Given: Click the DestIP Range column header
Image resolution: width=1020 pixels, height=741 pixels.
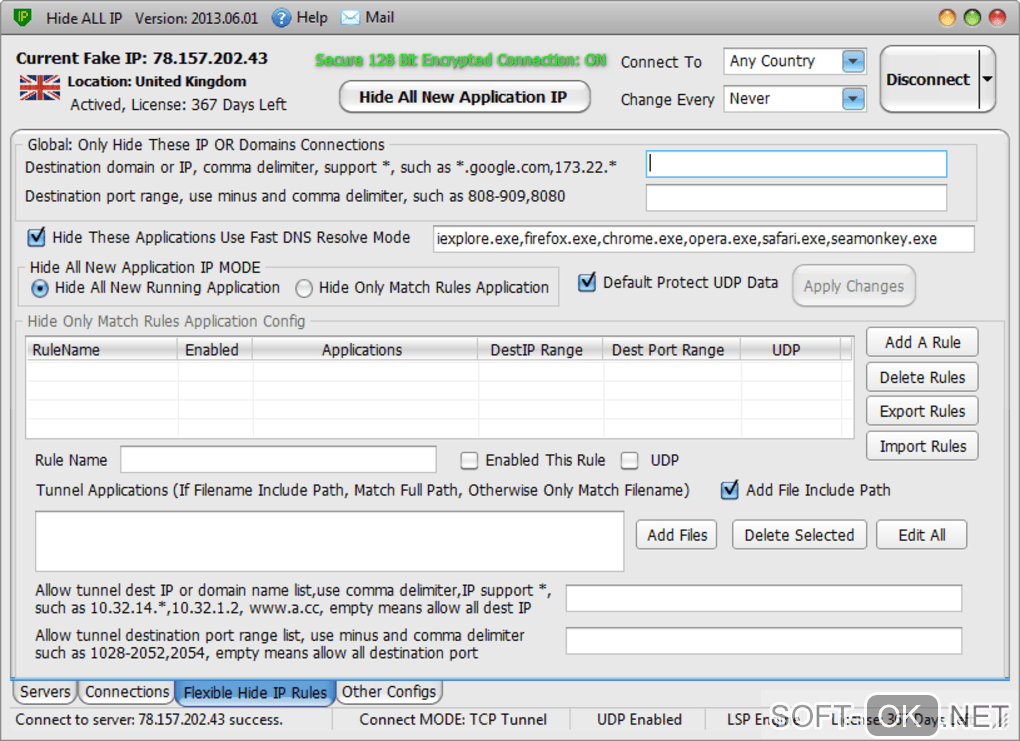Looking at the screenshot, I should coord(541,350).
